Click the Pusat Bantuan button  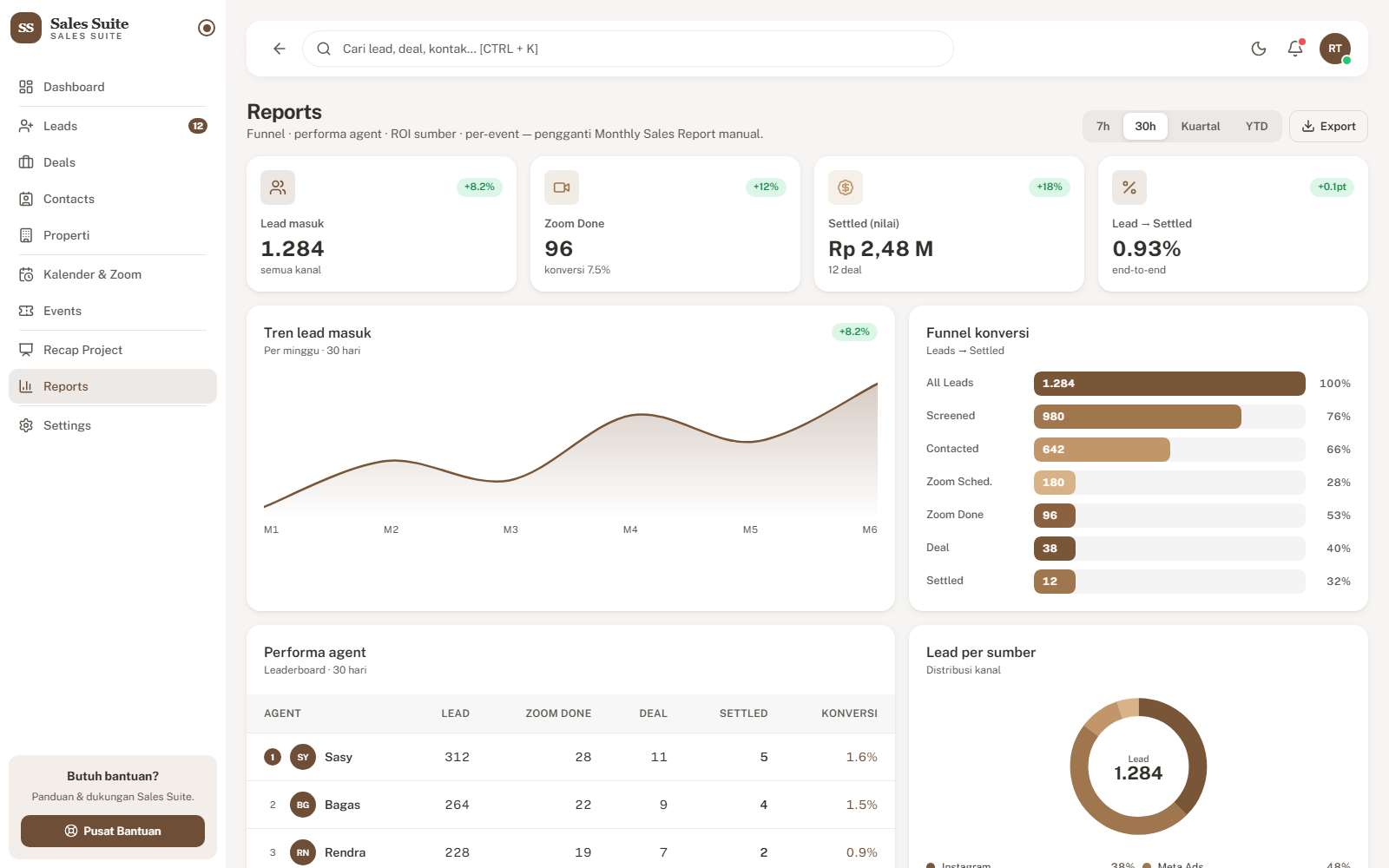[x=113, y=831]
